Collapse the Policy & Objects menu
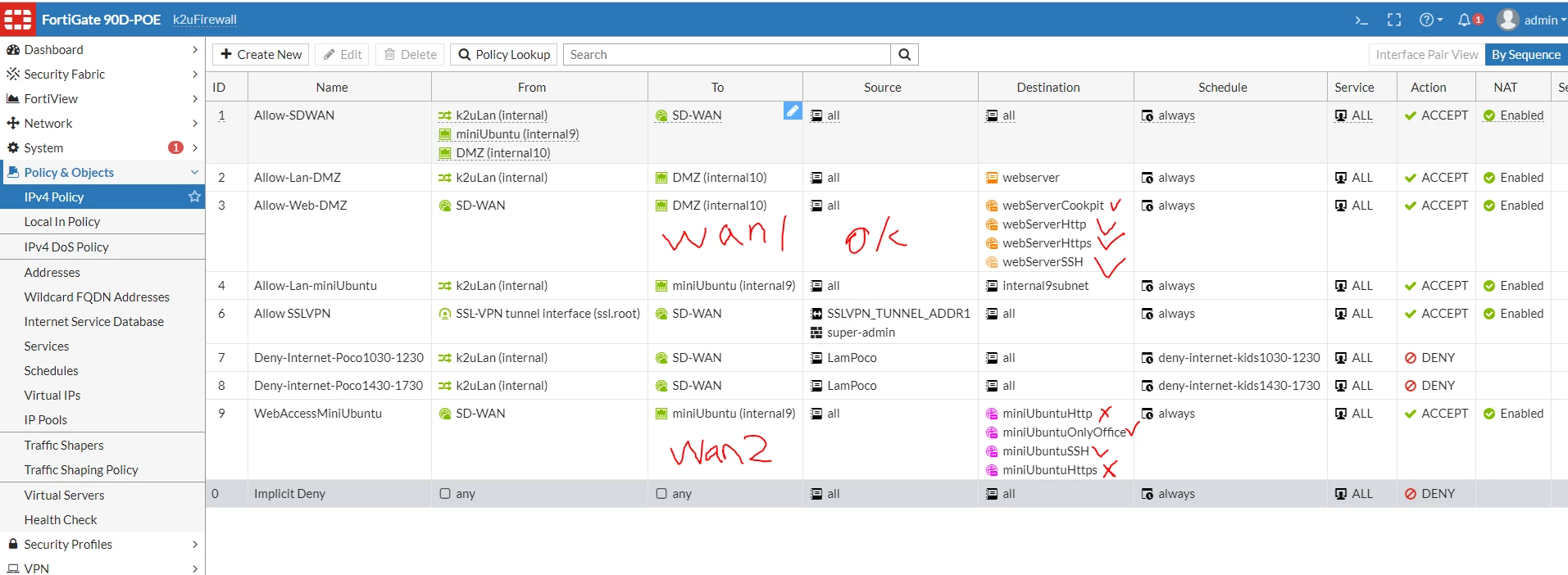The image size is (1568, 575). pyautogui.click(x=194, y=173)
